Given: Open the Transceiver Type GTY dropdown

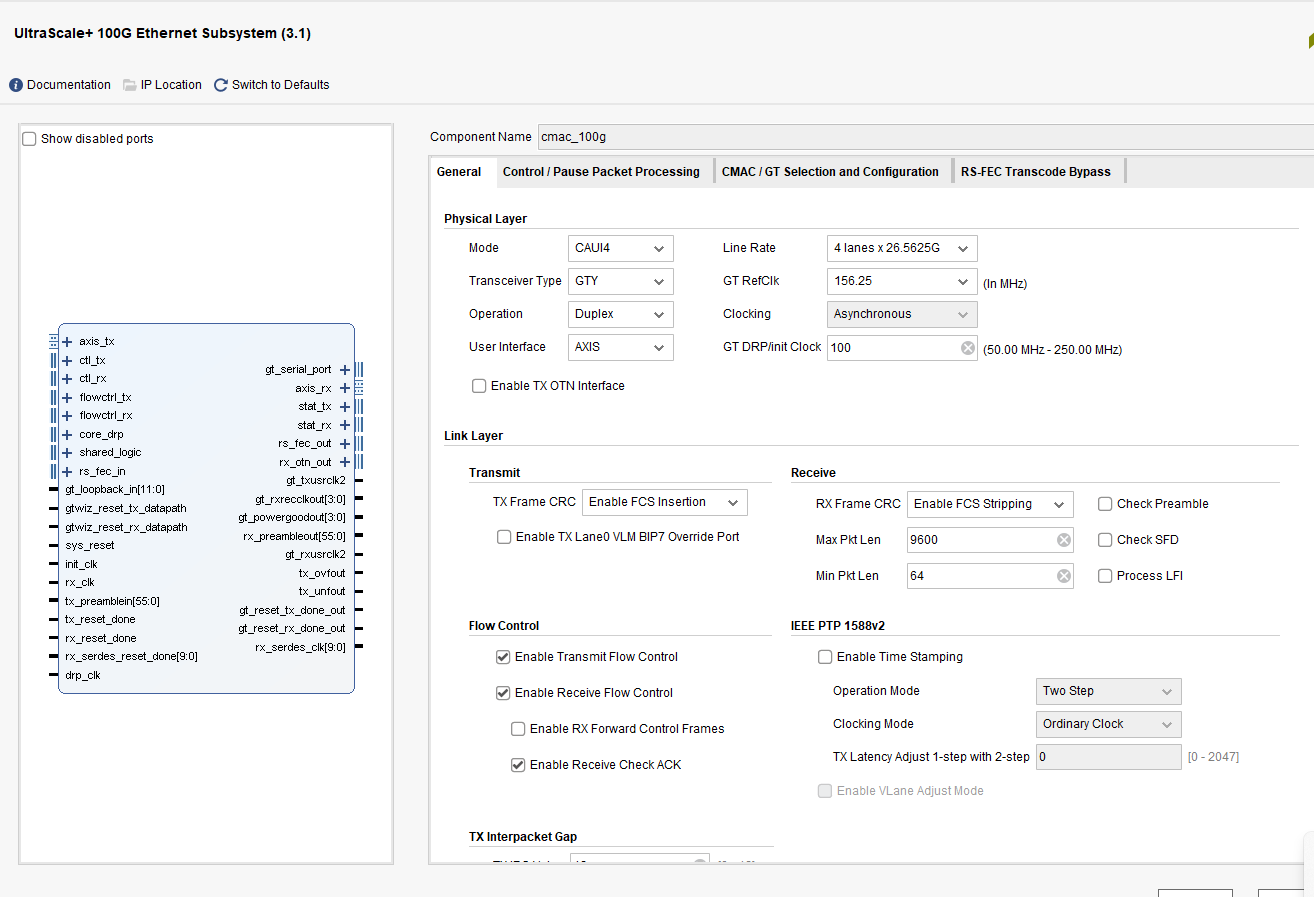Looking at the screenshot, I should pyautogui.click(x=621, y=281).
